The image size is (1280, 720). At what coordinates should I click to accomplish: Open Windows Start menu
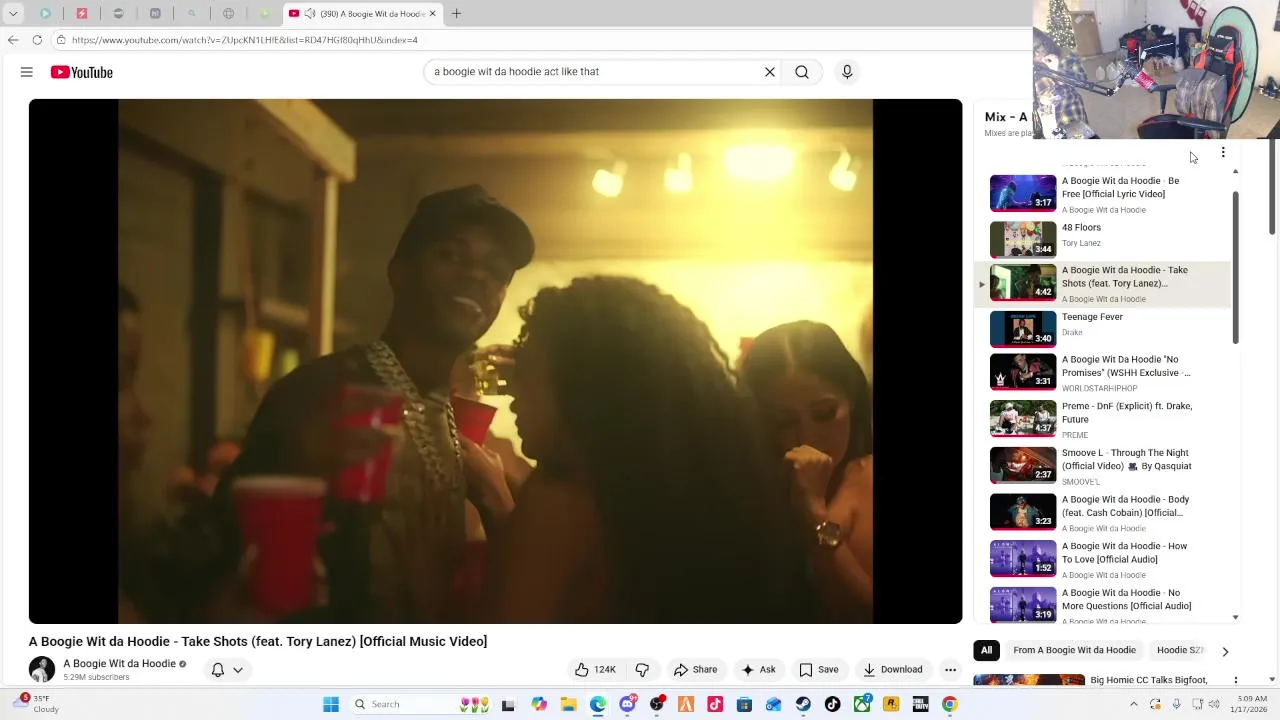[x=331, y=704]
